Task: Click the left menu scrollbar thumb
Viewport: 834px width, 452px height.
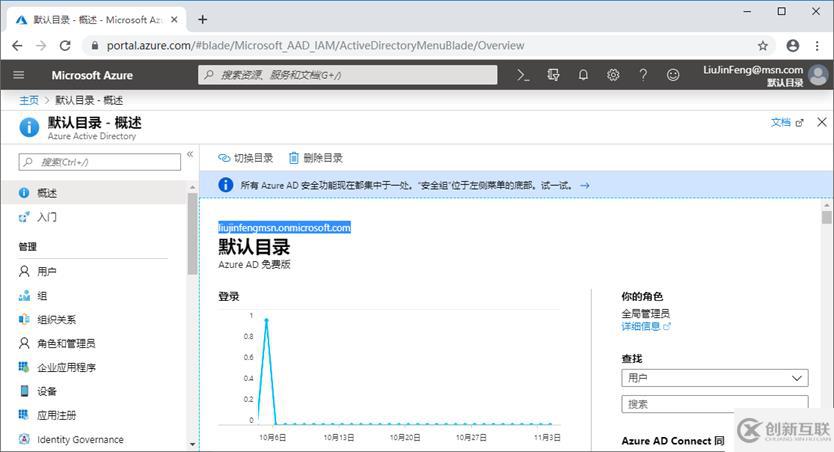Action: coord(192,233)
